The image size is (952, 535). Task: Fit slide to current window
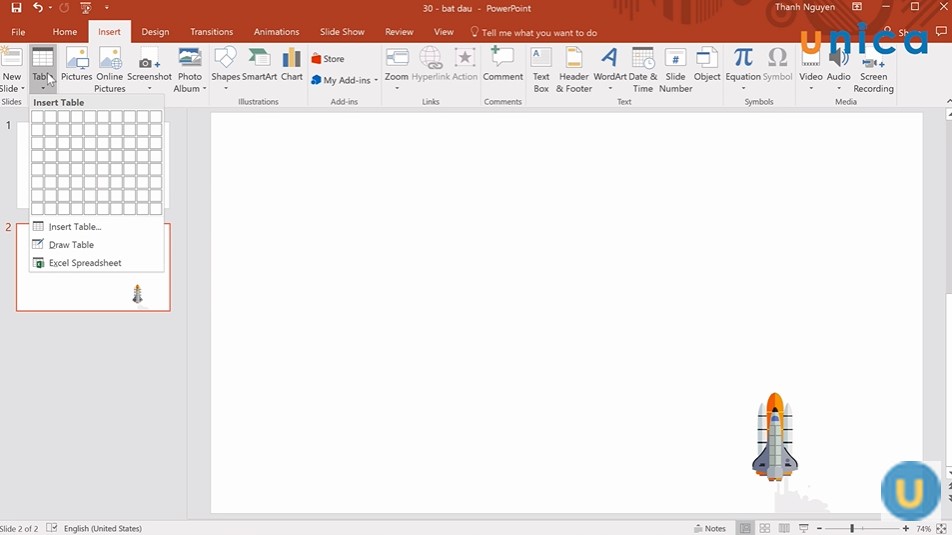[x=941, y=529]
